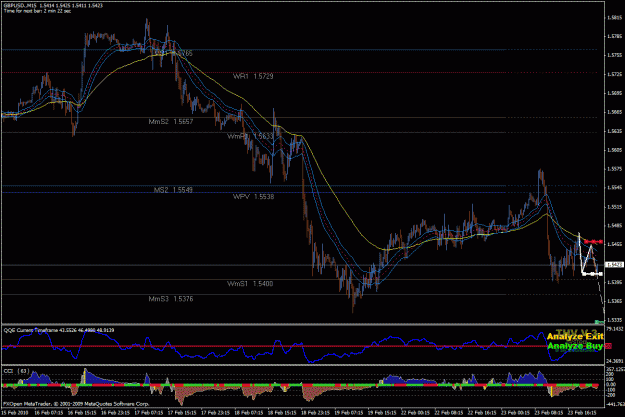Click the 79.1432 QQE scale value
625x417 pixels.
tap(615, 329)
